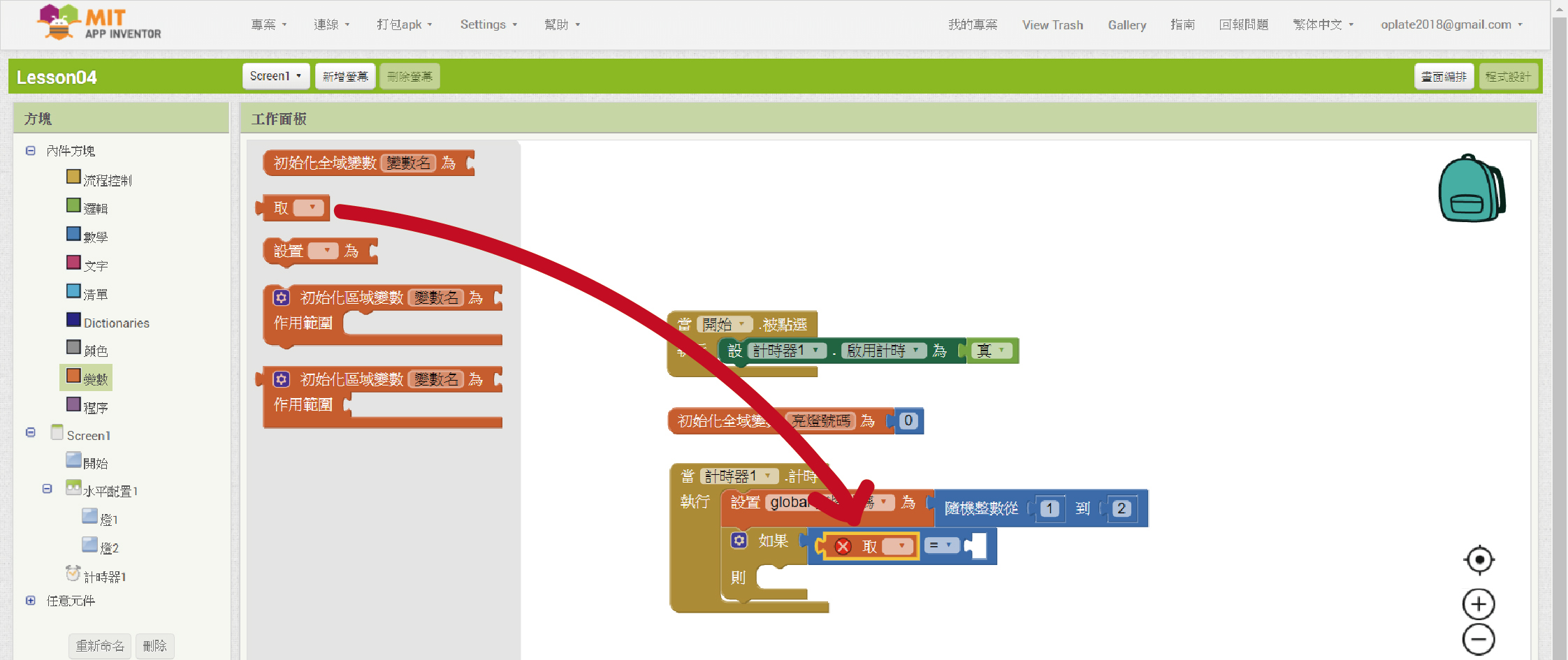Collapse Screen1 tree node
Screen dimensions: 1568x660
(x=31, y=432)
